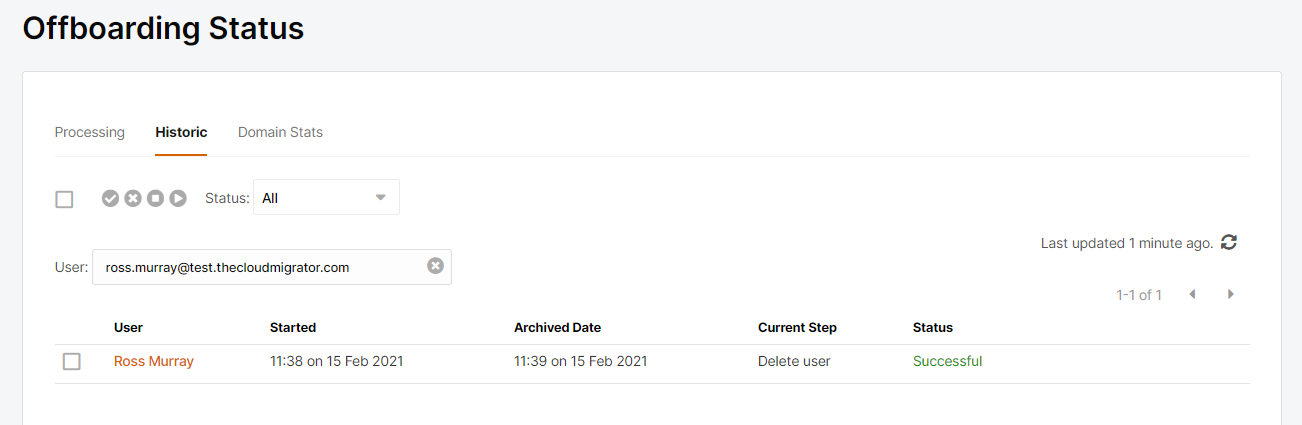Go to the next page arrow
This screenshot has height=425, width=1302.
(1231, 294)
